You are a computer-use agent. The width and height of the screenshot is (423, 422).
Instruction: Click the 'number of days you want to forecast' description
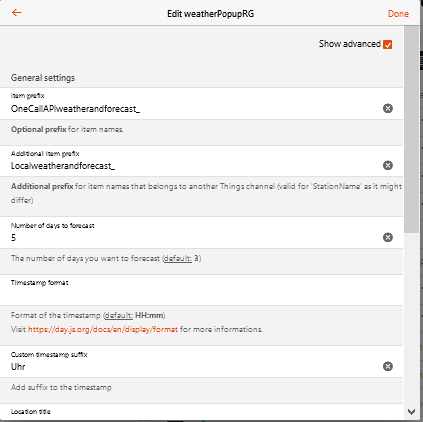pos(106,258)
